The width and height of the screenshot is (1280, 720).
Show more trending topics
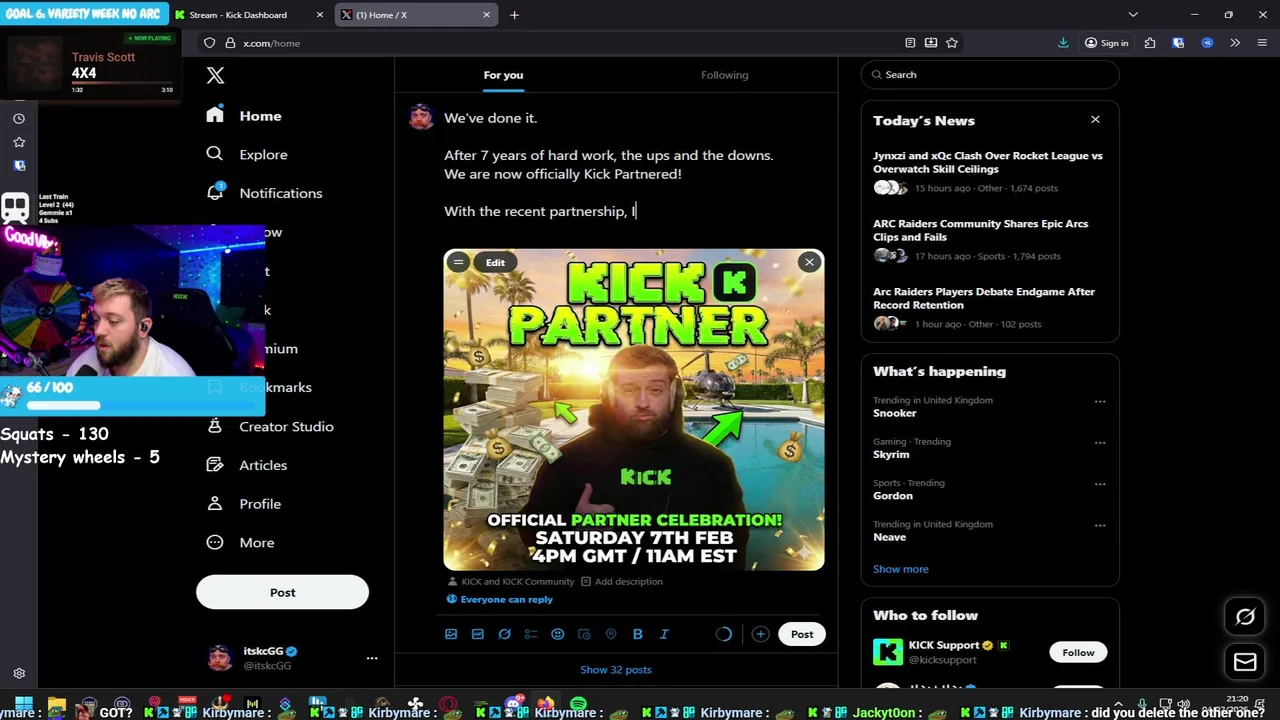(x=900, y=569)
